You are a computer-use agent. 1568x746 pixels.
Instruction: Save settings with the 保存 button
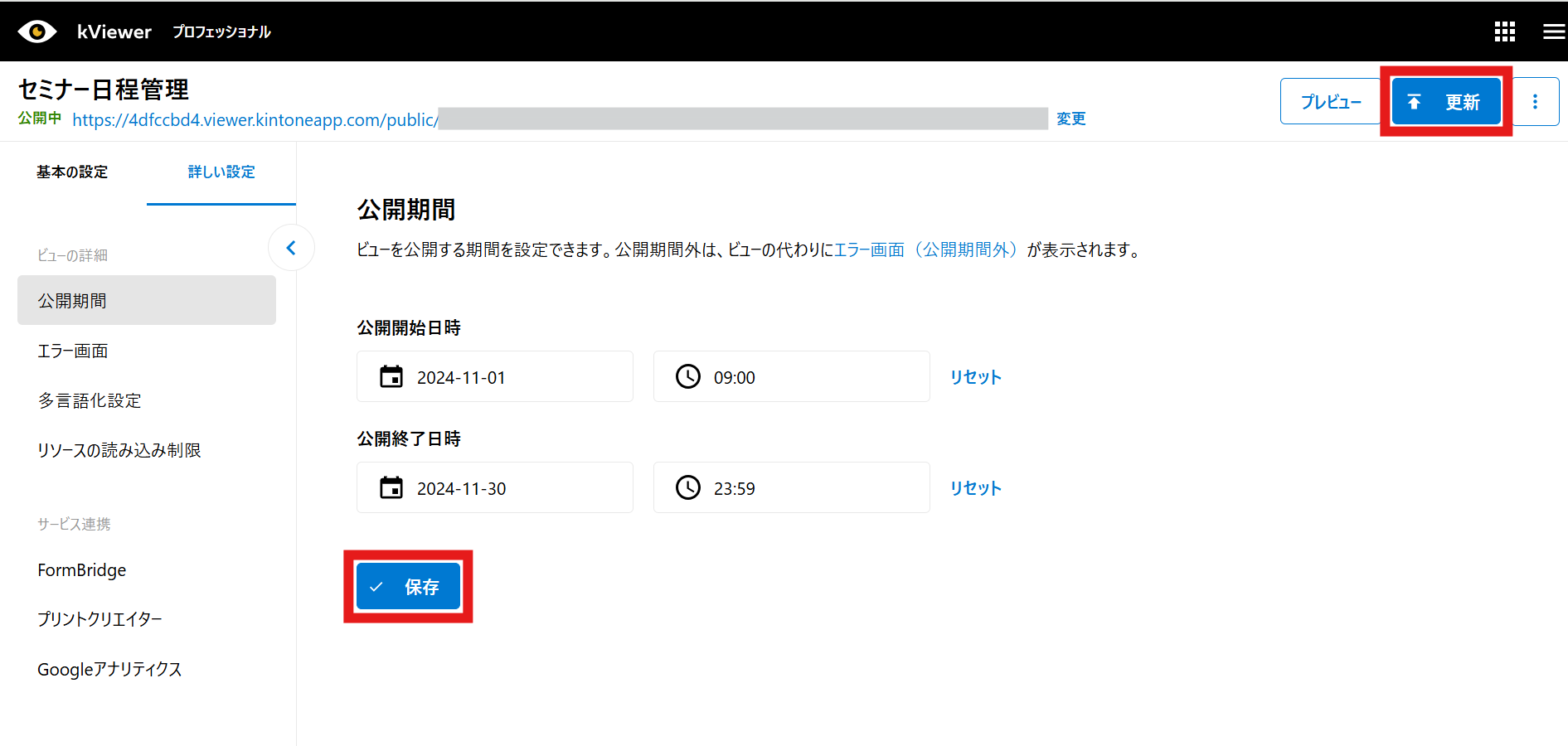click(408, 587)
